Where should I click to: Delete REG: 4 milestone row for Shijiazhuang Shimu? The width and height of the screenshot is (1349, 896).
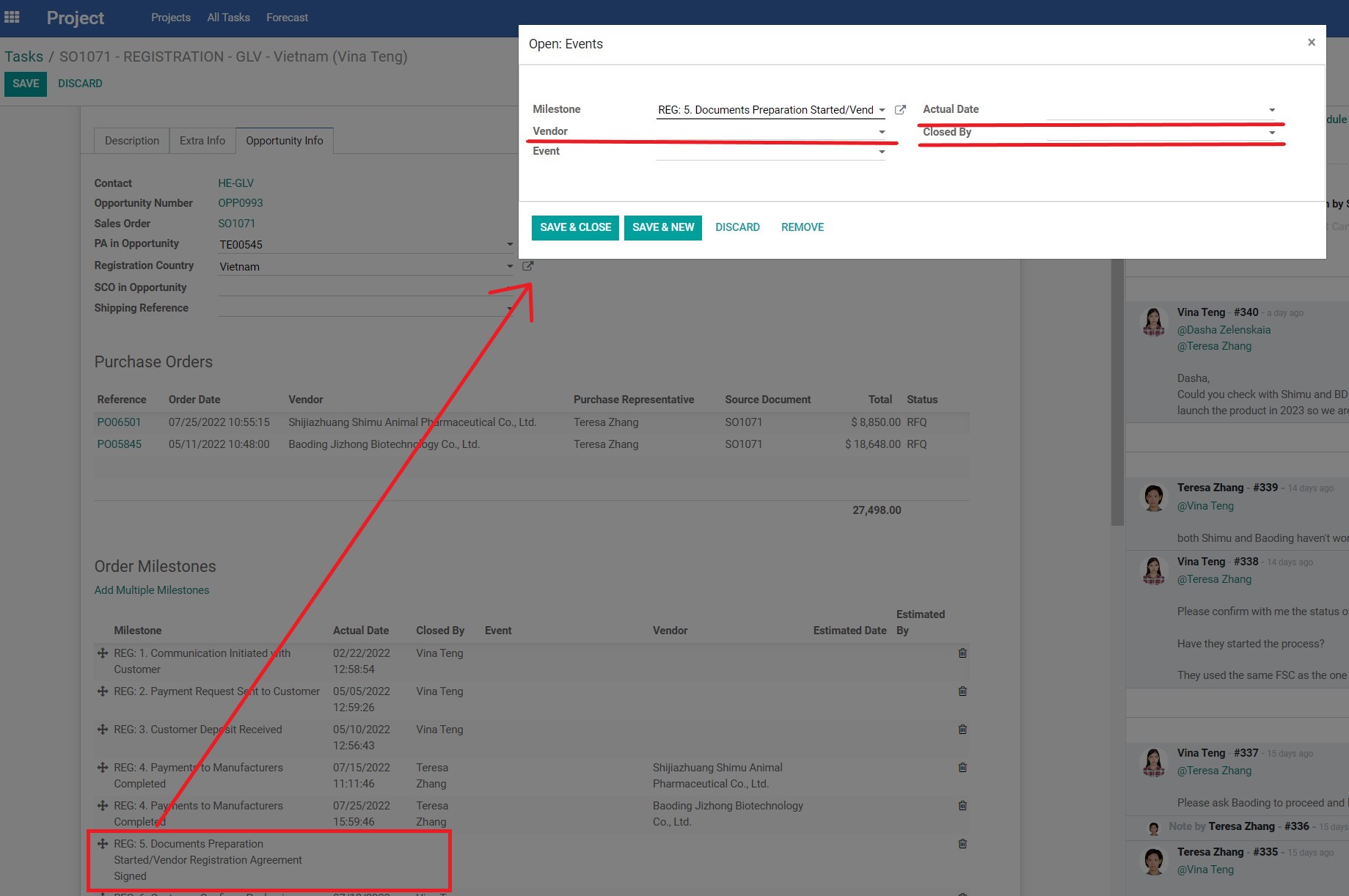coord(962,767)
